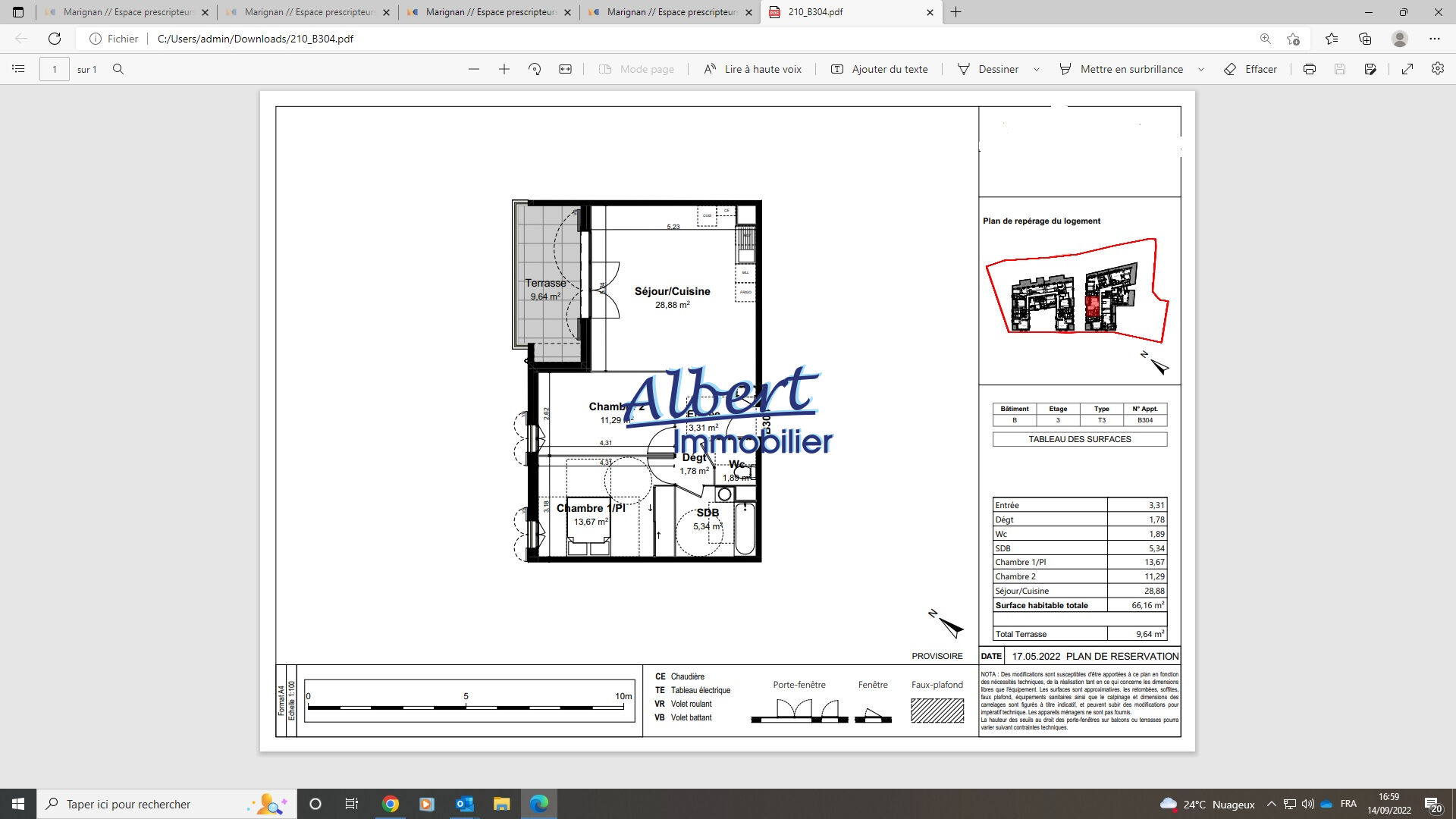Viewport: 1456px width, 819px height.
Task: Click 'Séjour/Cuisine' label on floor plan
Action: pos(673,291)
